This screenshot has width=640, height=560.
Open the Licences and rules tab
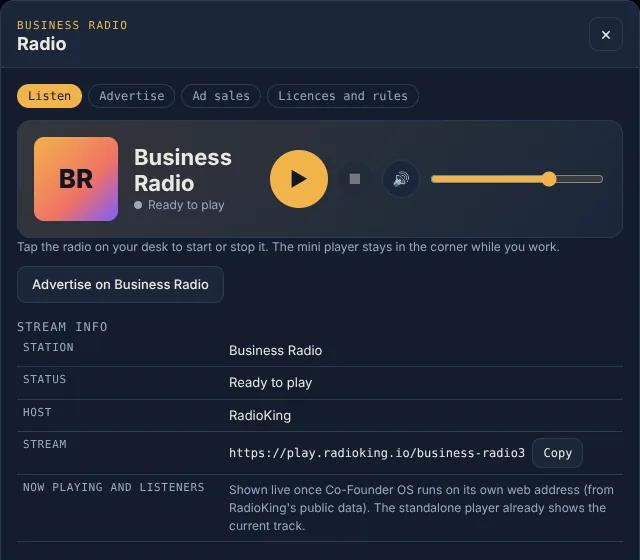click(343, 96)
